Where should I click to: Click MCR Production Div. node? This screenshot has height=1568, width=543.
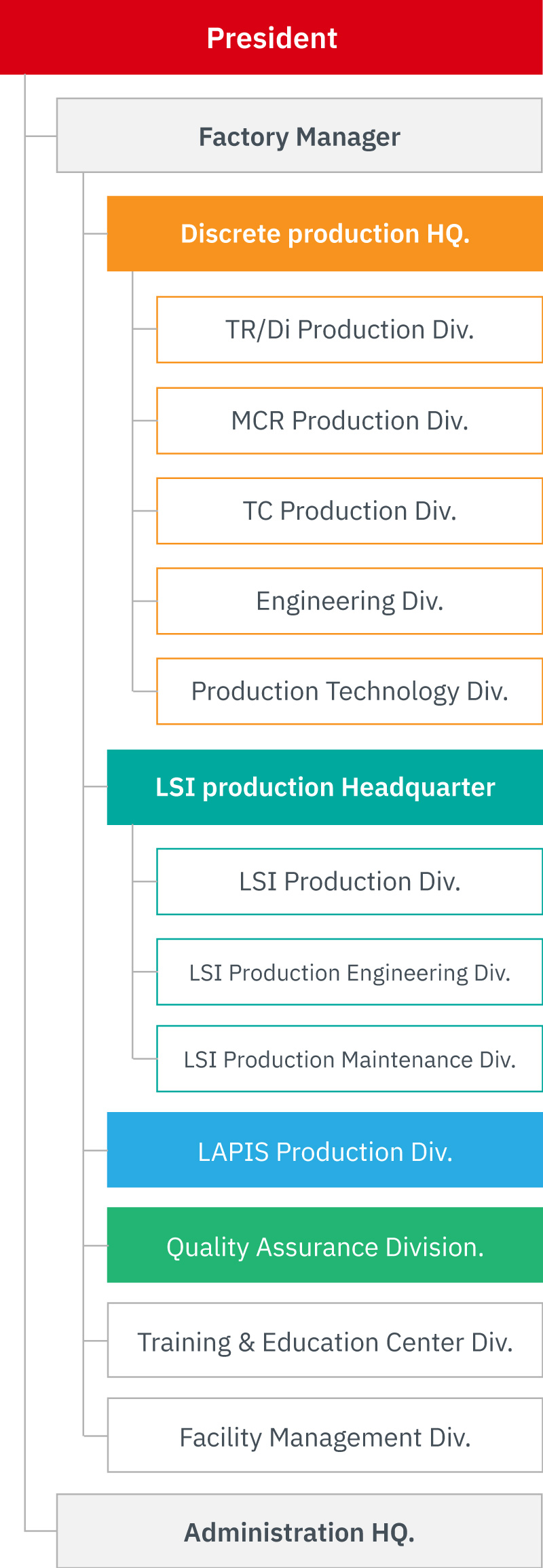point(350,421)
